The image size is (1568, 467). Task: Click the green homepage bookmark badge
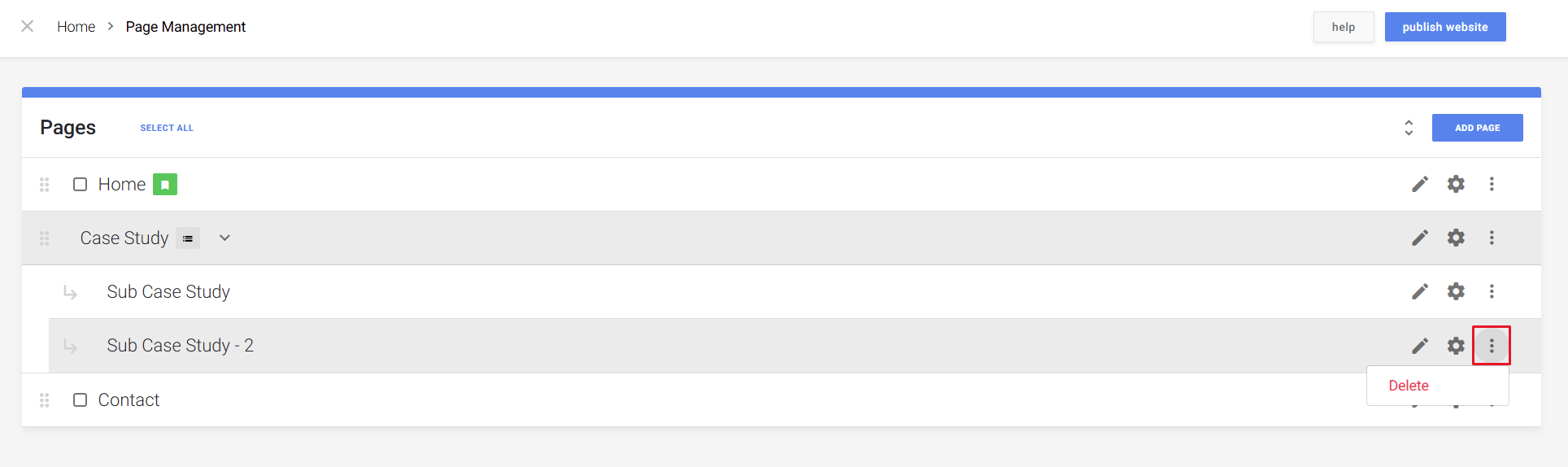(x=165, y=185)
